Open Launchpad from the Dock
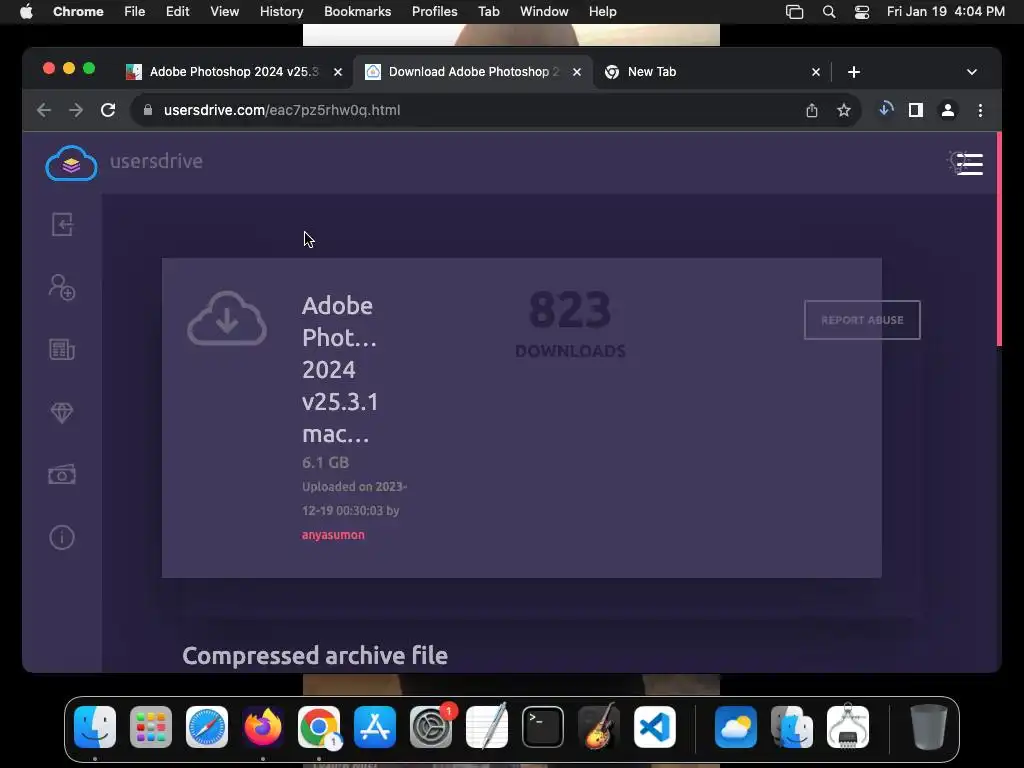Screen dimensions: 1024x768 point(151,727)
